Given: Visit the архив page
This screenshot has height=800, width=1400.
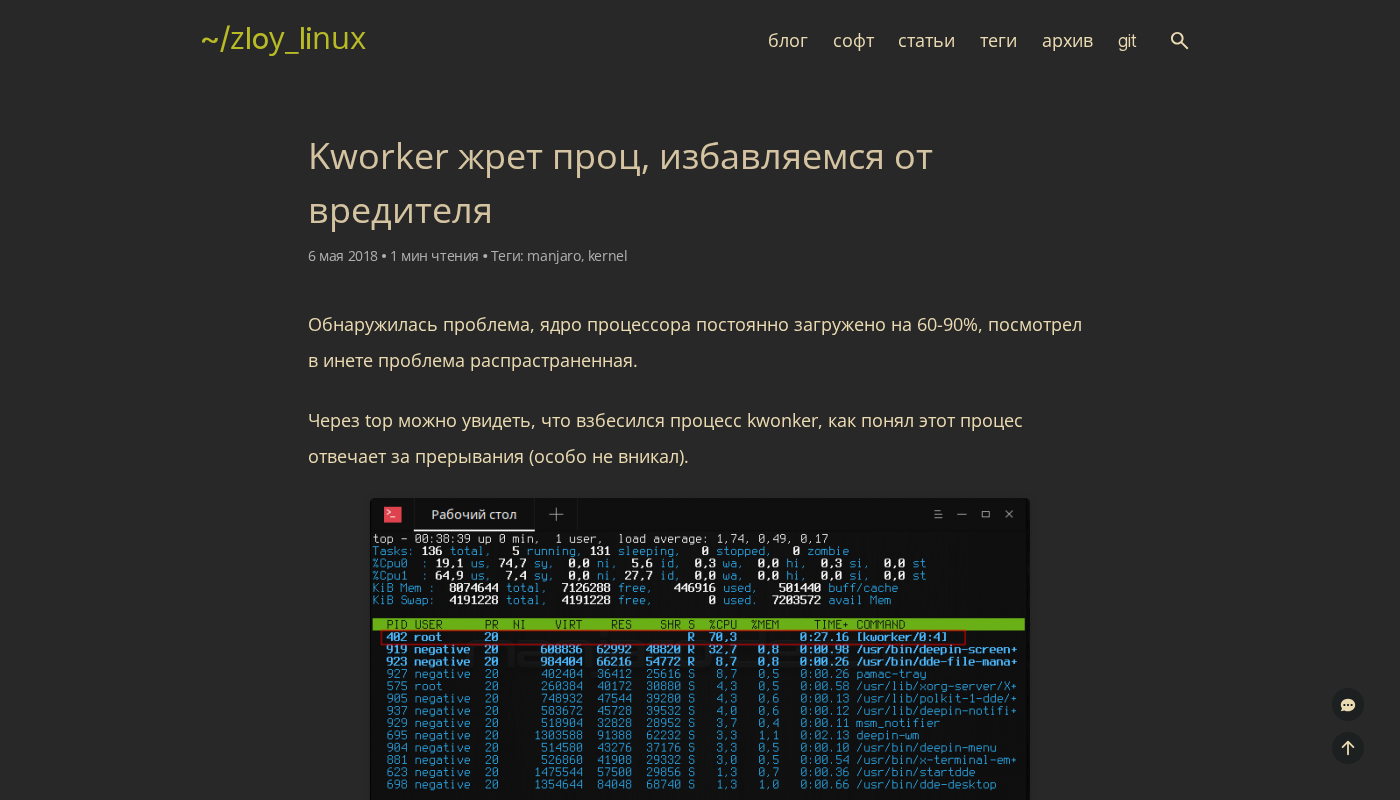Looking at the screenshot, I should point(1067,41).
